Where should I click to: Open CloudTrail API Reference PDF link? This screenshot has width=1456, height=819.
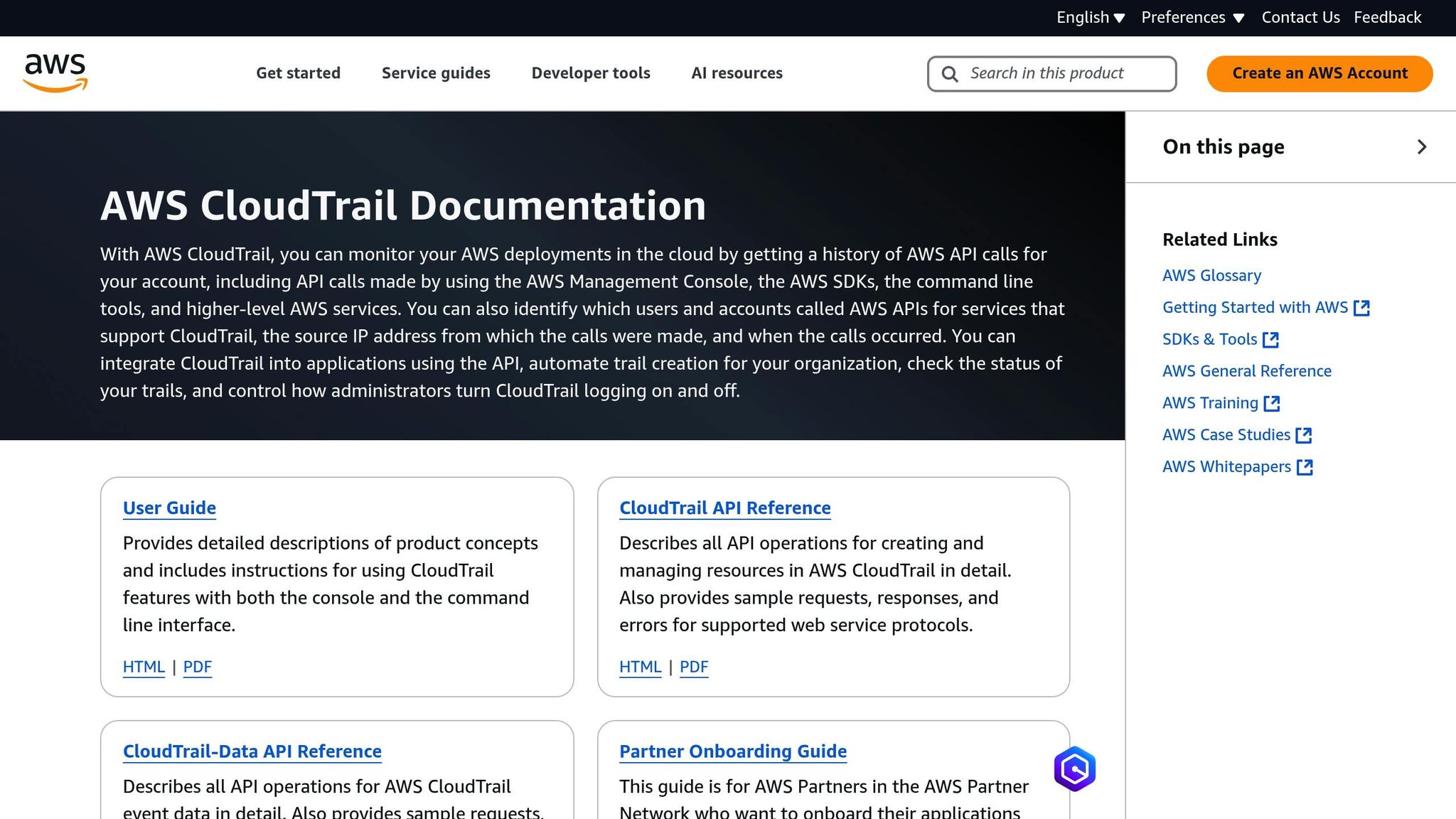[694, 667]
